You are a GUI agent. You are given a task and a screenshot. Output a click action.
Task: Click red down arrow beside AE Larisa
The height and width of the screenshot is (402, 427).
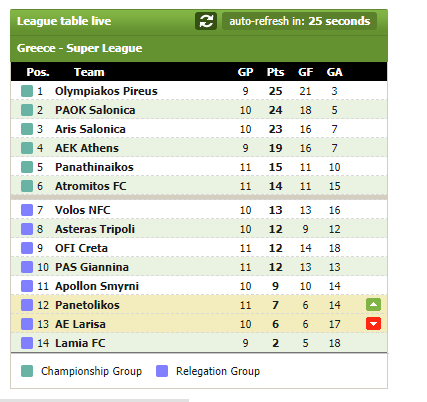373,324
